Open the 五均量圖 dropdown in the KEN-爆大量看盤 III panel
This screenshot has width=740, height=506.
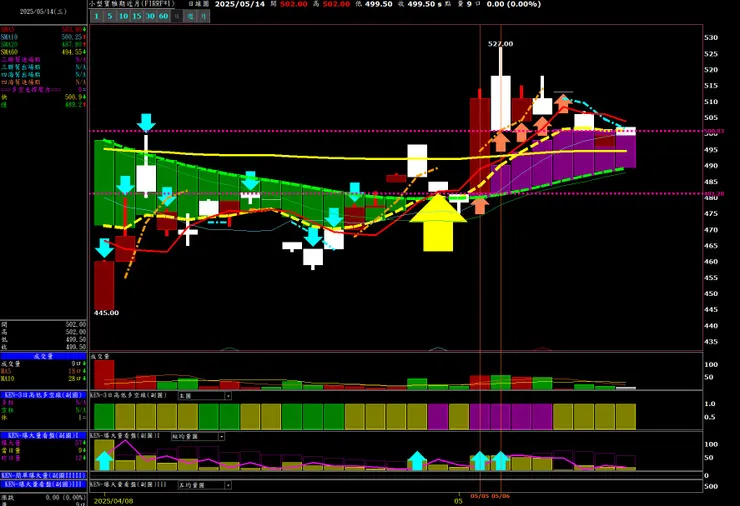[x=228, y=485]
